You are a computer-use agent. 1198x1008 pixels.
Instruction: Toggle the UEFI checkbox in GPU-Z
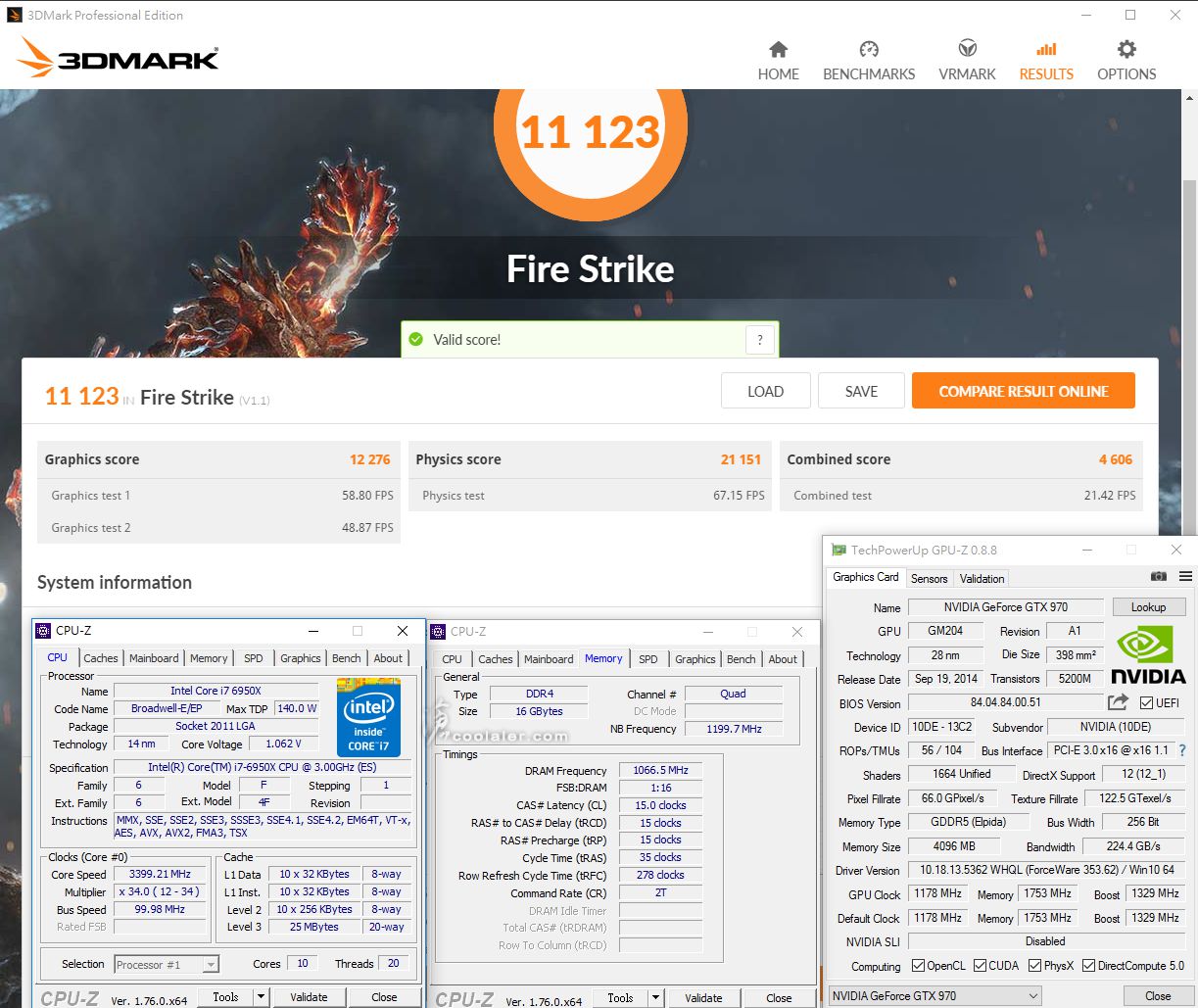click(x=1147, y=703)
